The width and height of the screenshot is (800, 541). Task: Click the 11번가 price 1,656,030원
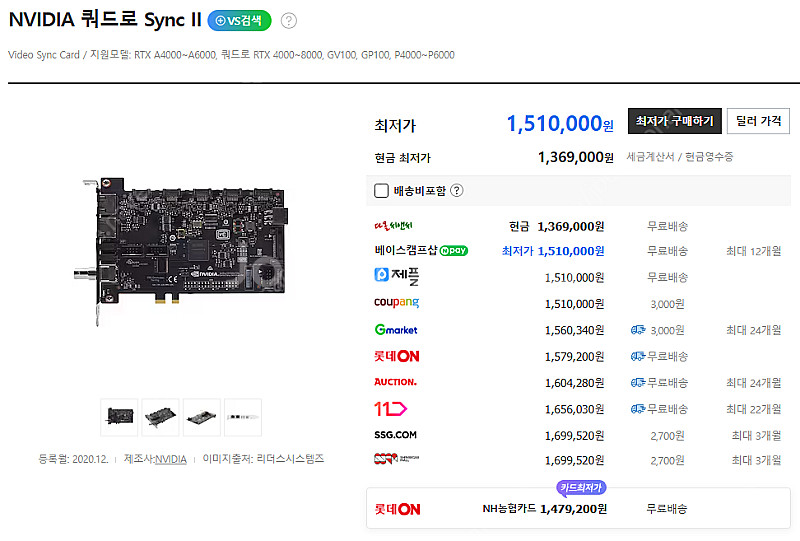(574, 409)
